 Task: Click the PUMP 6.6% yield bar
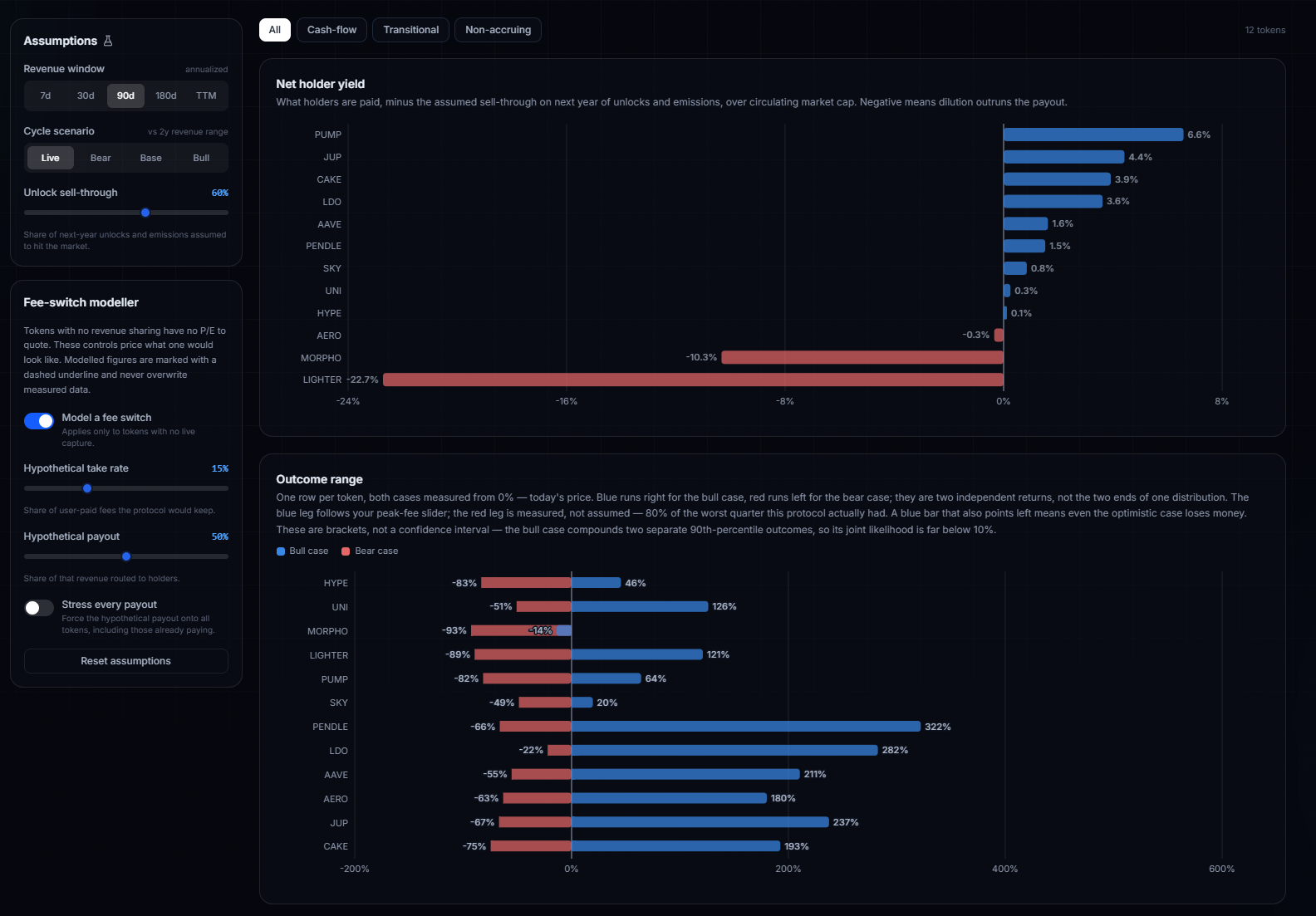coord(1093,135)
